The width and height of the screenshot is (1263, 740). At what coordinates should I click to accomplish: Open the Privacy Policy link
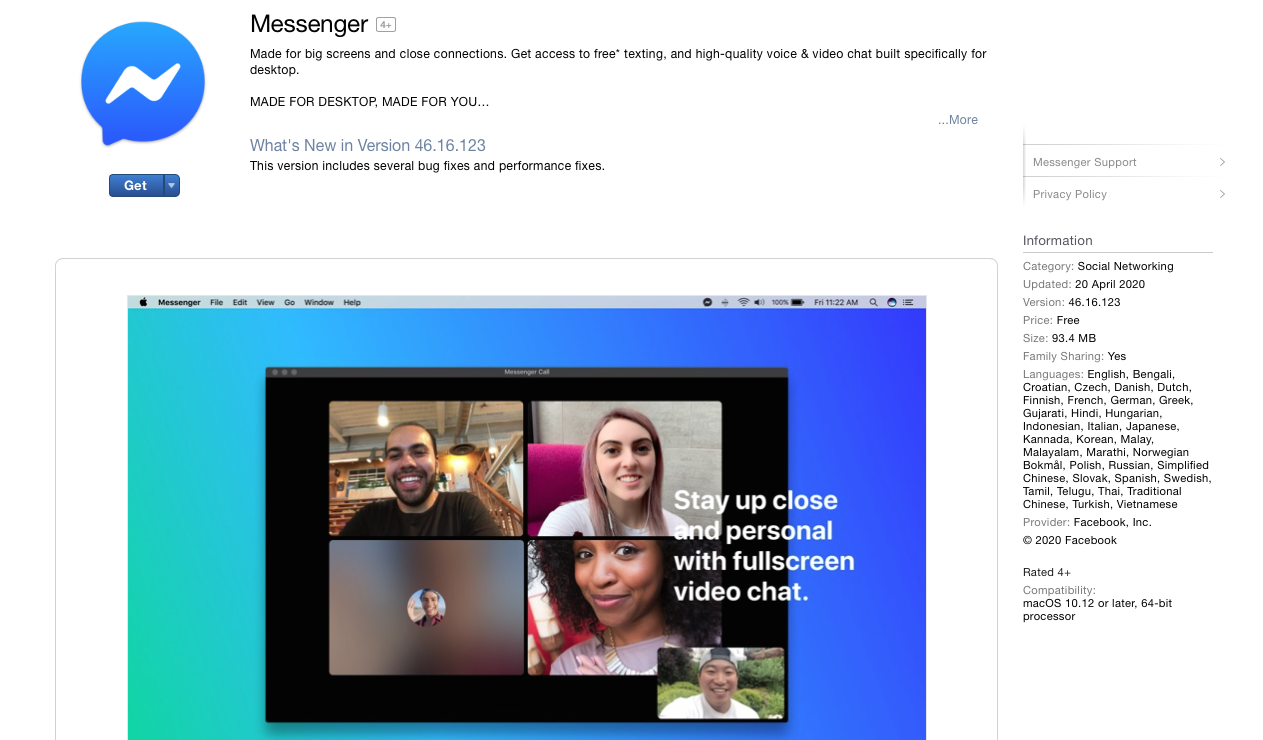click(1069, 194)
